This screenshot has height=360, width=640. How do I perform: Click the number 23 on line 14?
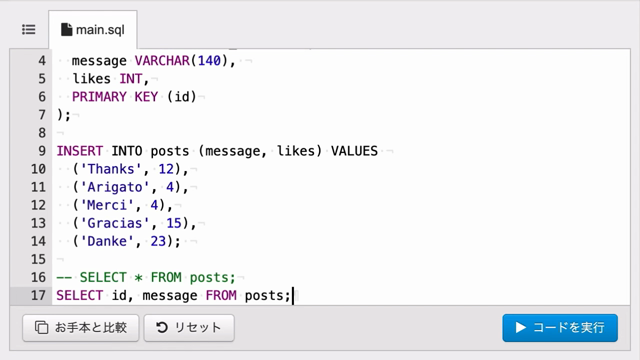click(x=158, y=241)
